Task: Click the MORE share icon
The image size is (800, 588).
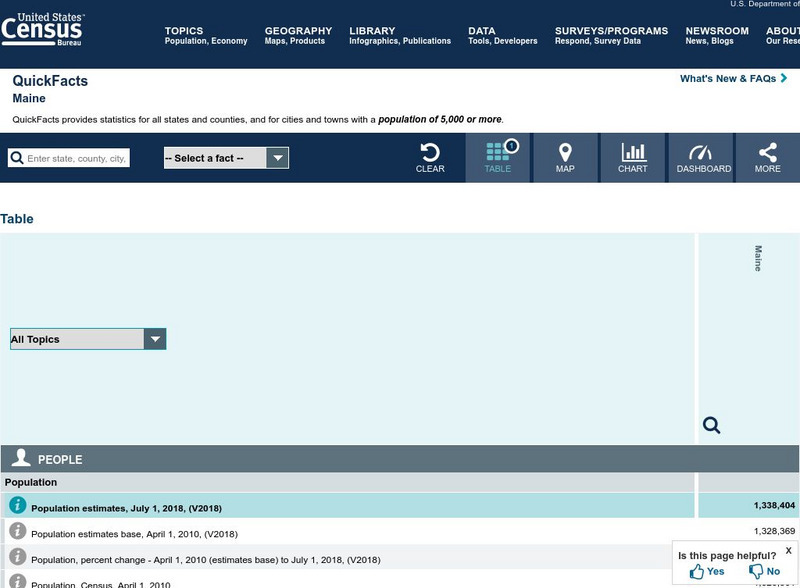Action: point(767,157)
